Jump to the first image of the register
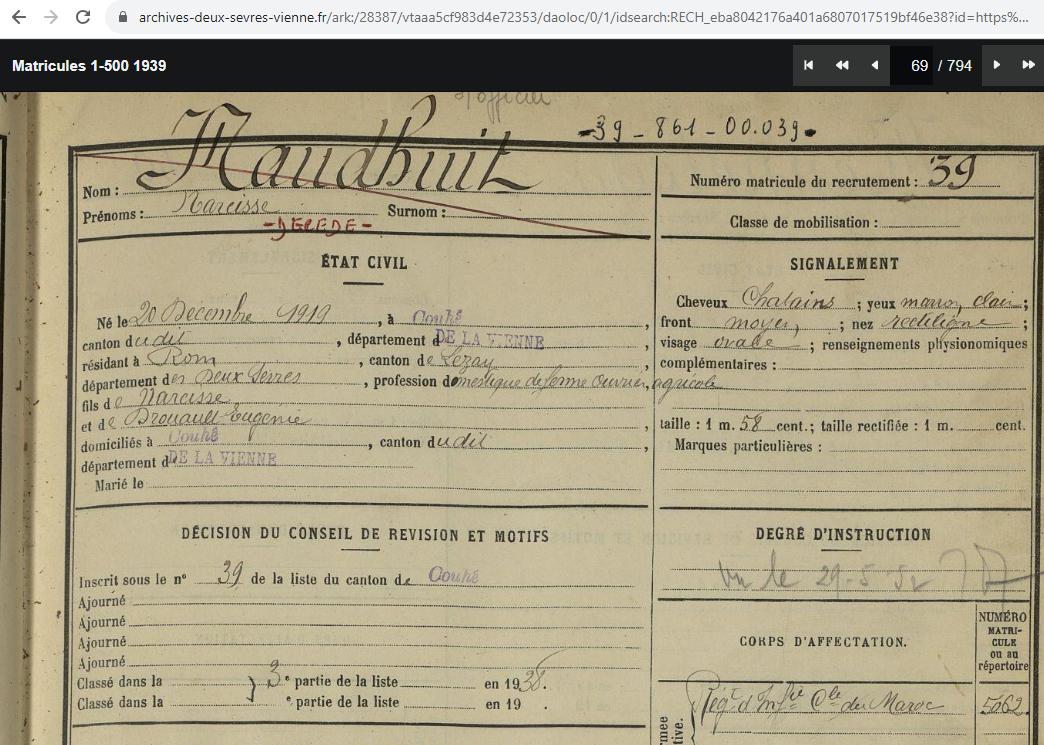This screenshot has width=1044, height=745. coord(809,65)
